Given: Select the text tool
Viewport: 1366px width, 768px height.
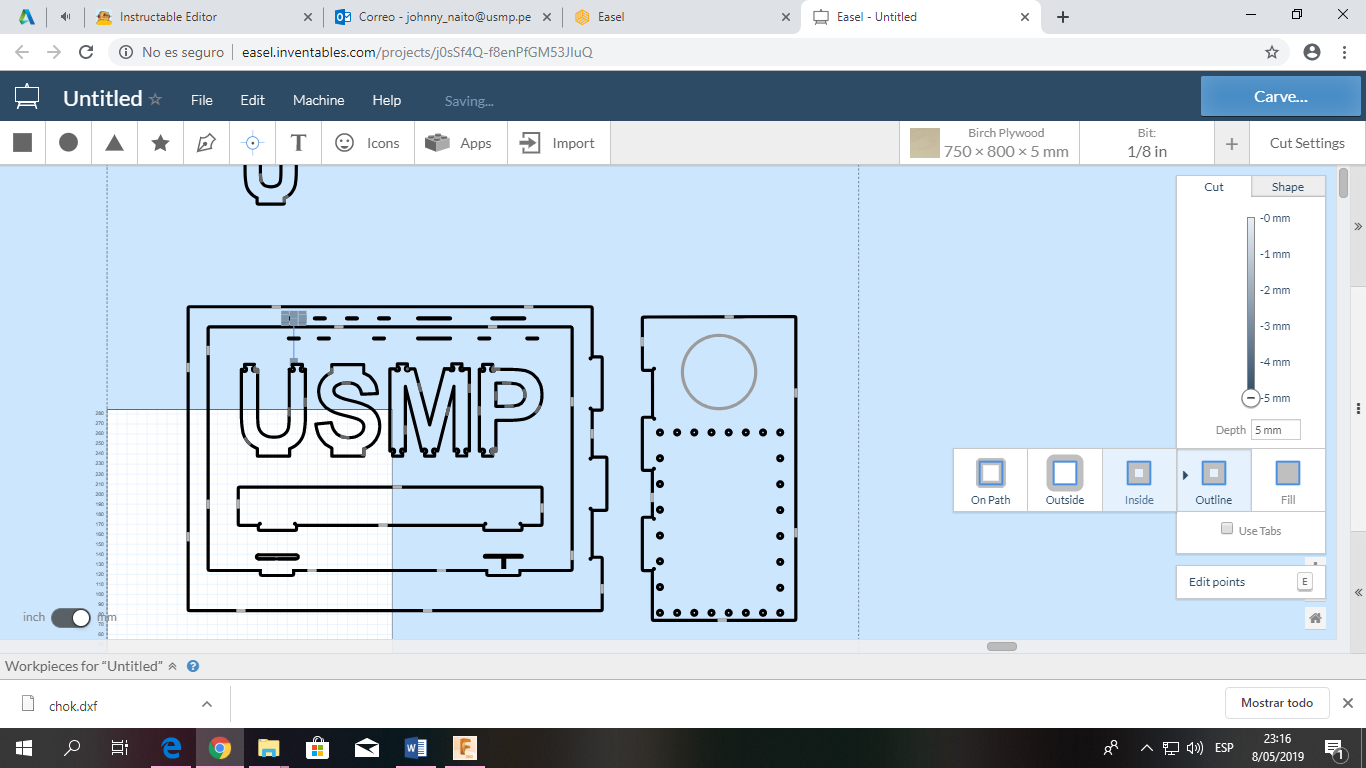Looking at the screenshot, I should [x=298, y=143].
